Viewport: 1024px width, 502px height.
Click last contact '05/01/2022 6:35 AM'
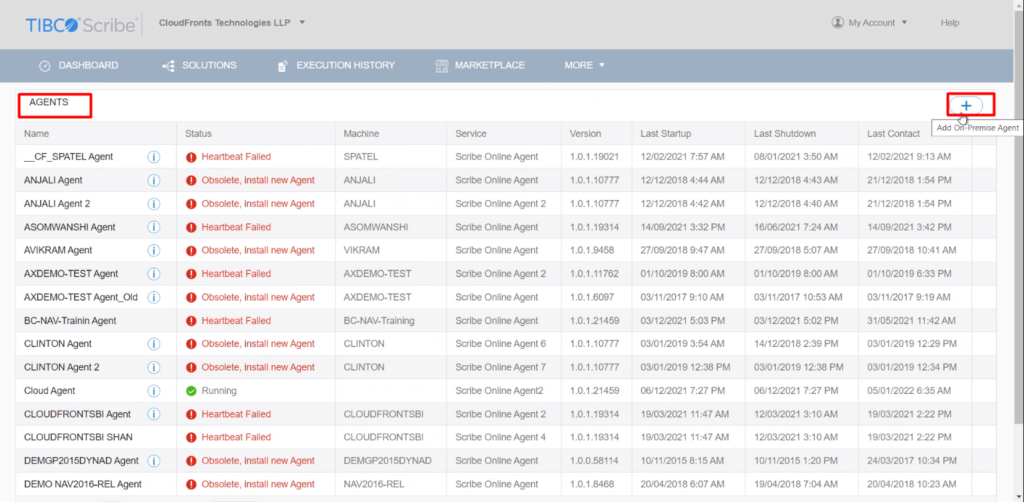pos(909,391)
